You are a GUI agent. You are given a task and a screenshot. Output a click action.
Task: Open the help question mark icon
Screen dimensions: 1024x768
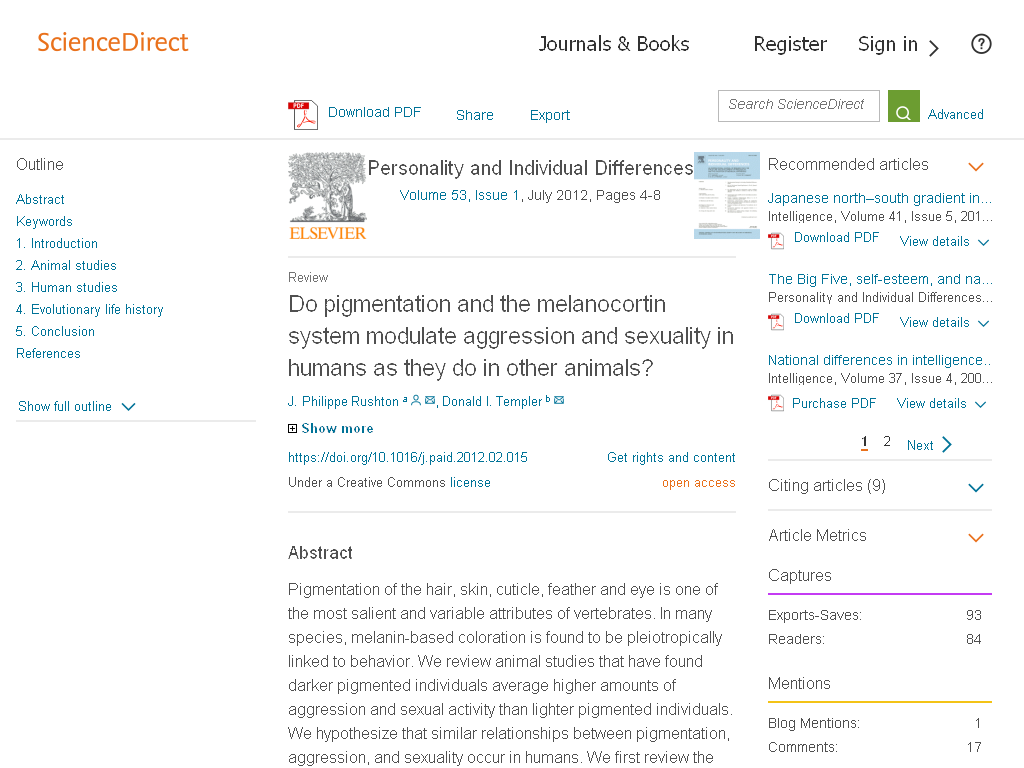(981, 44)
